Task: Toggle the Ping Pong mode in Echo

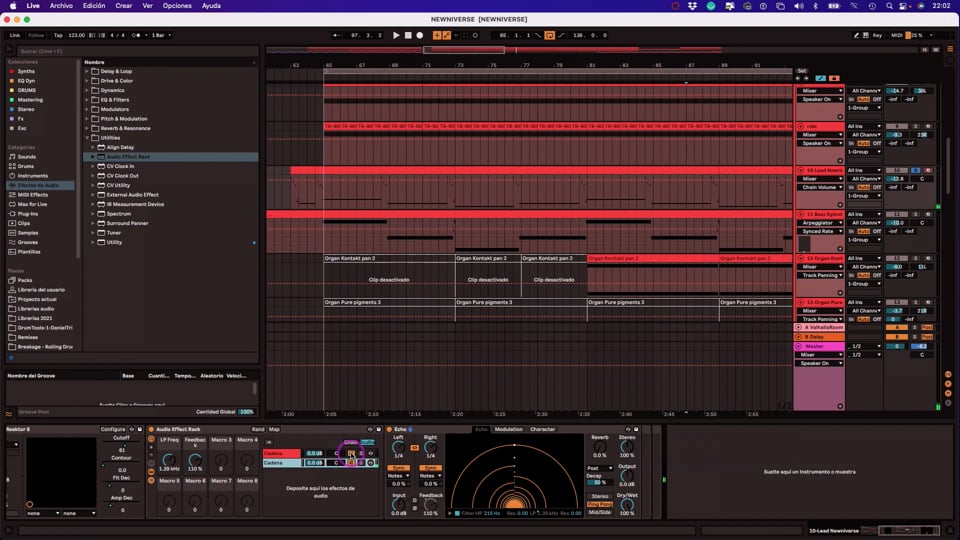Action: 600,504
